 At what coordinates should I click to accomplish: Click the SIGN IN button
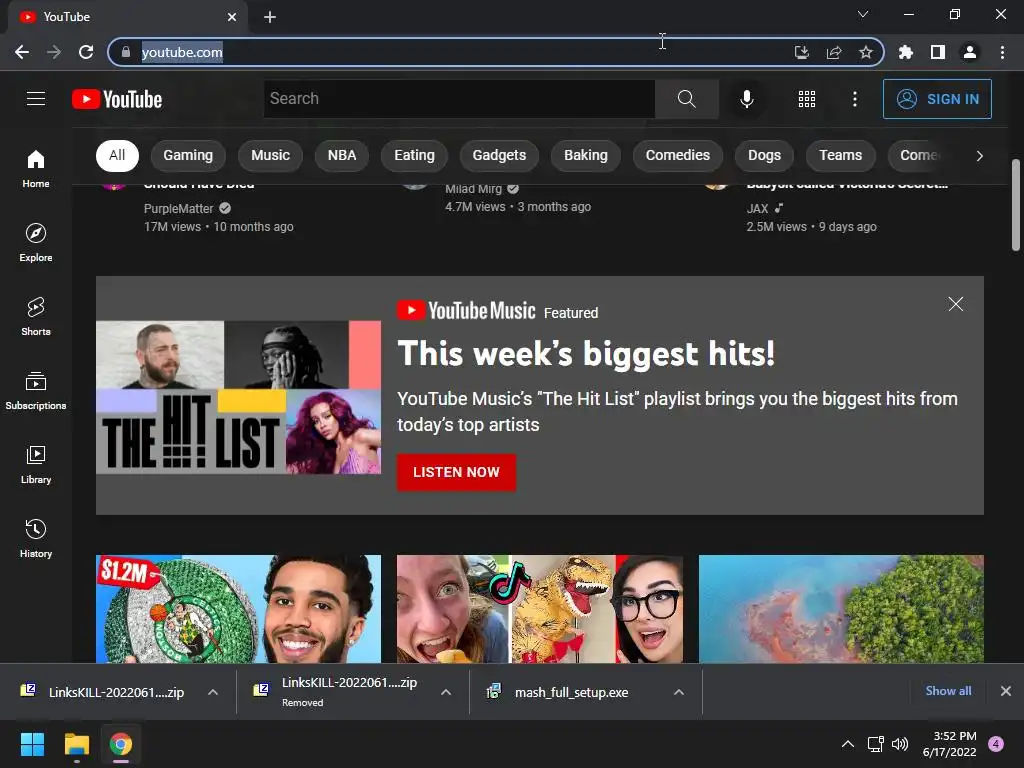(x=937, y=99)
